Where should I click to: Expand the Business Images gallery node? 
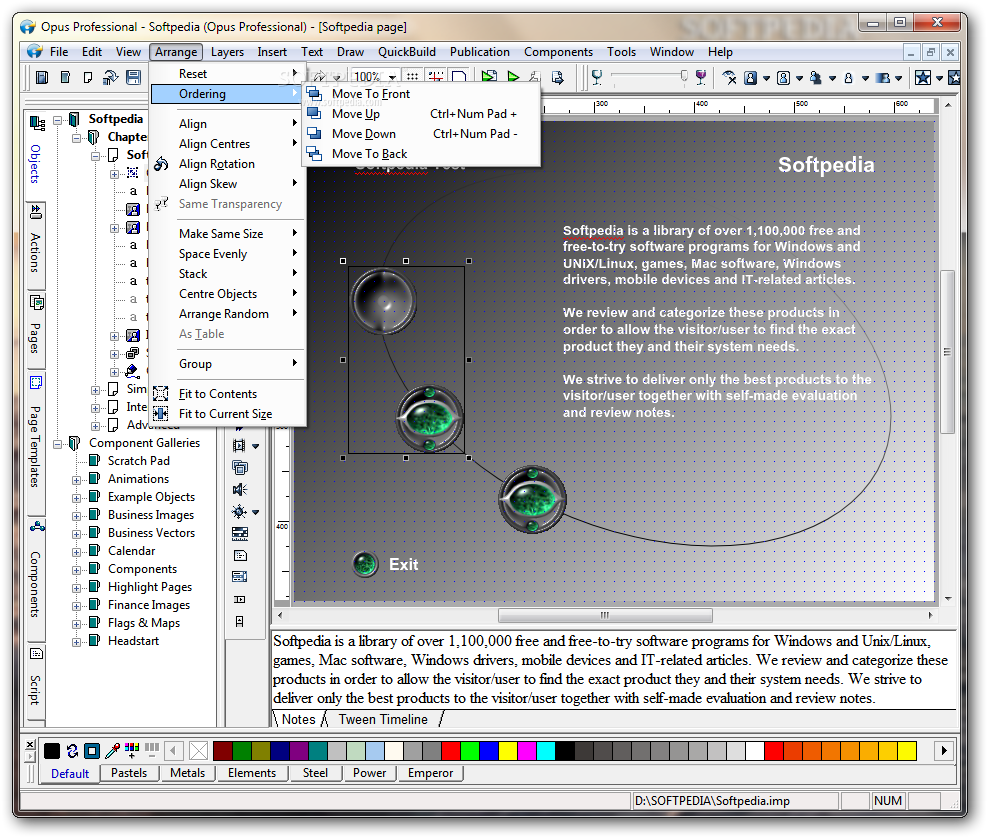coord(76,516)
